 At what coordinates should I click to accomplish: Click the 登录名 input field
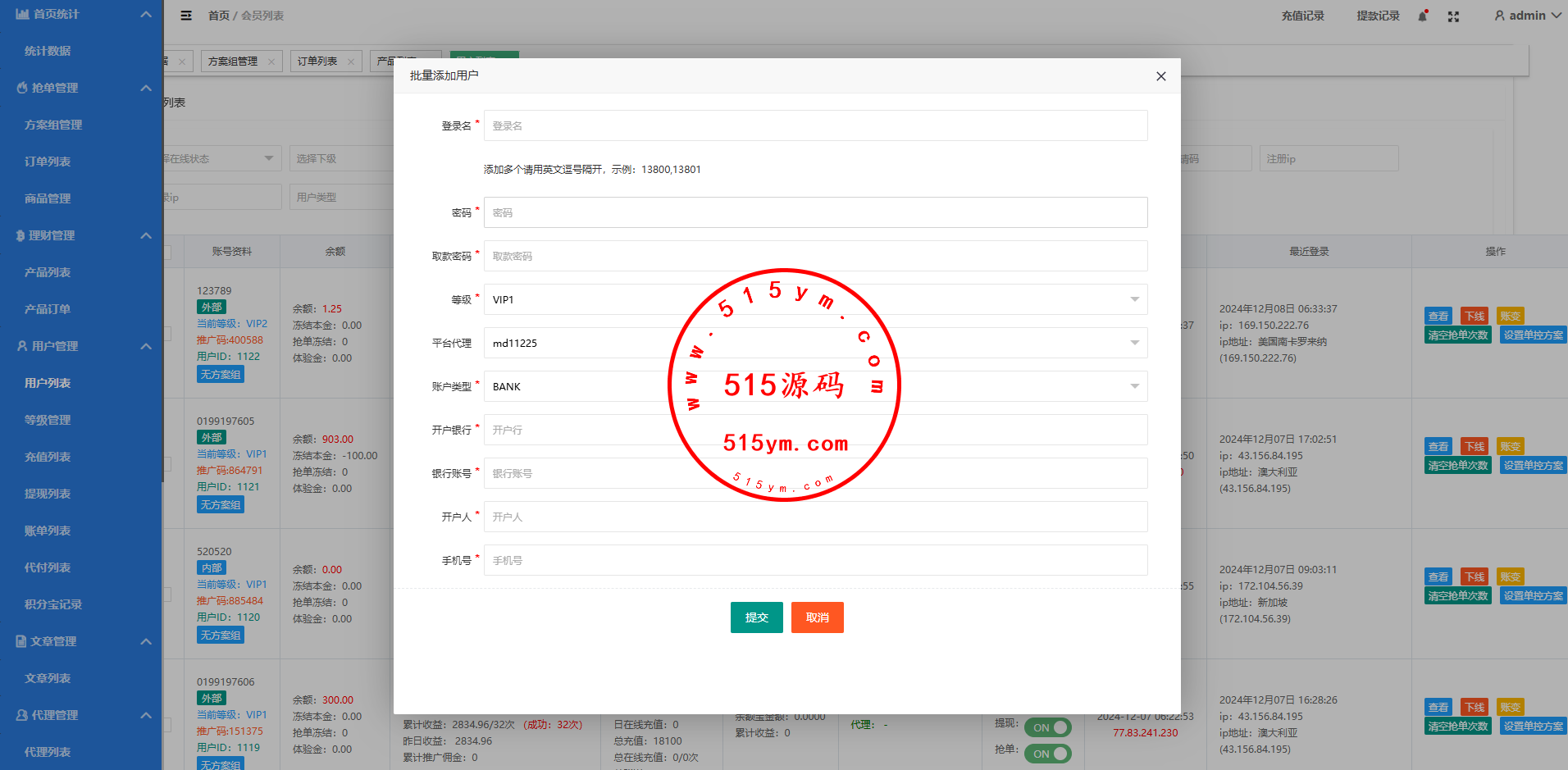815,125
